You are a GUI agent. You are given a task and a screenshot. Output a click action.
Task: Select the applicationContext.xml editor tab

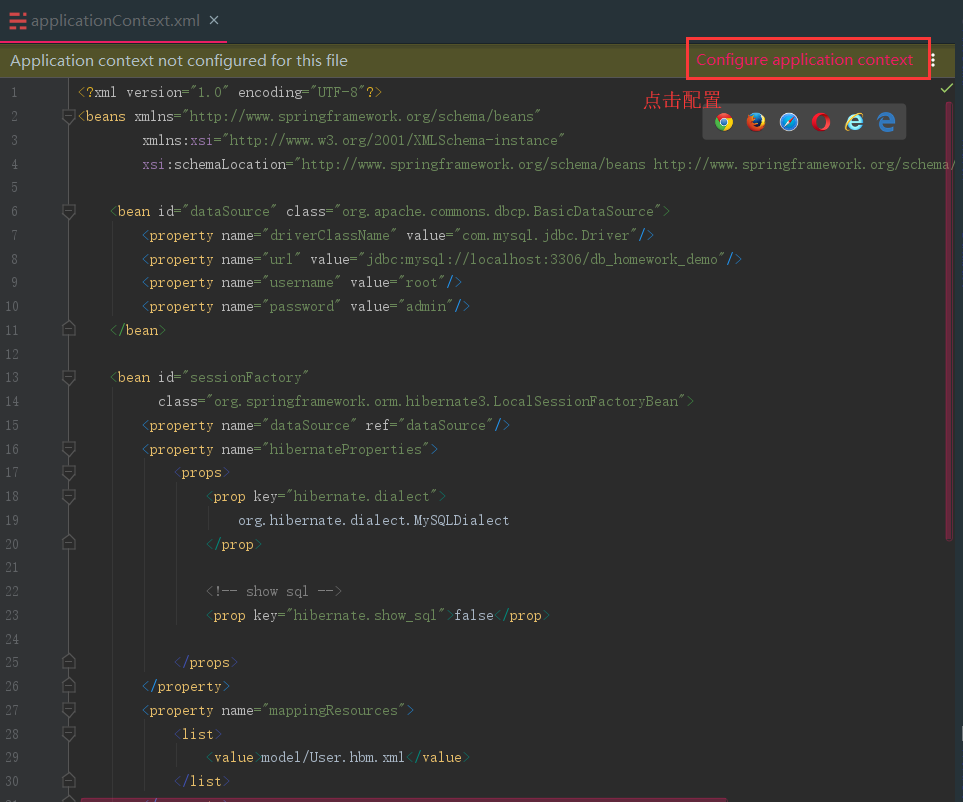(x=114, y=21)
